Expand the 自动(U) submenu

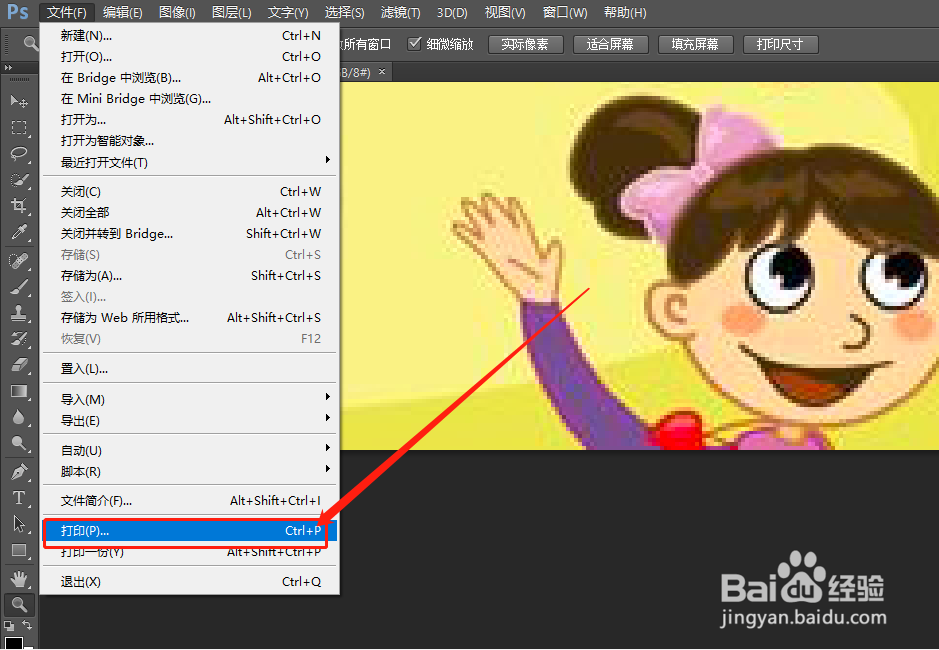tap(189, 450)
